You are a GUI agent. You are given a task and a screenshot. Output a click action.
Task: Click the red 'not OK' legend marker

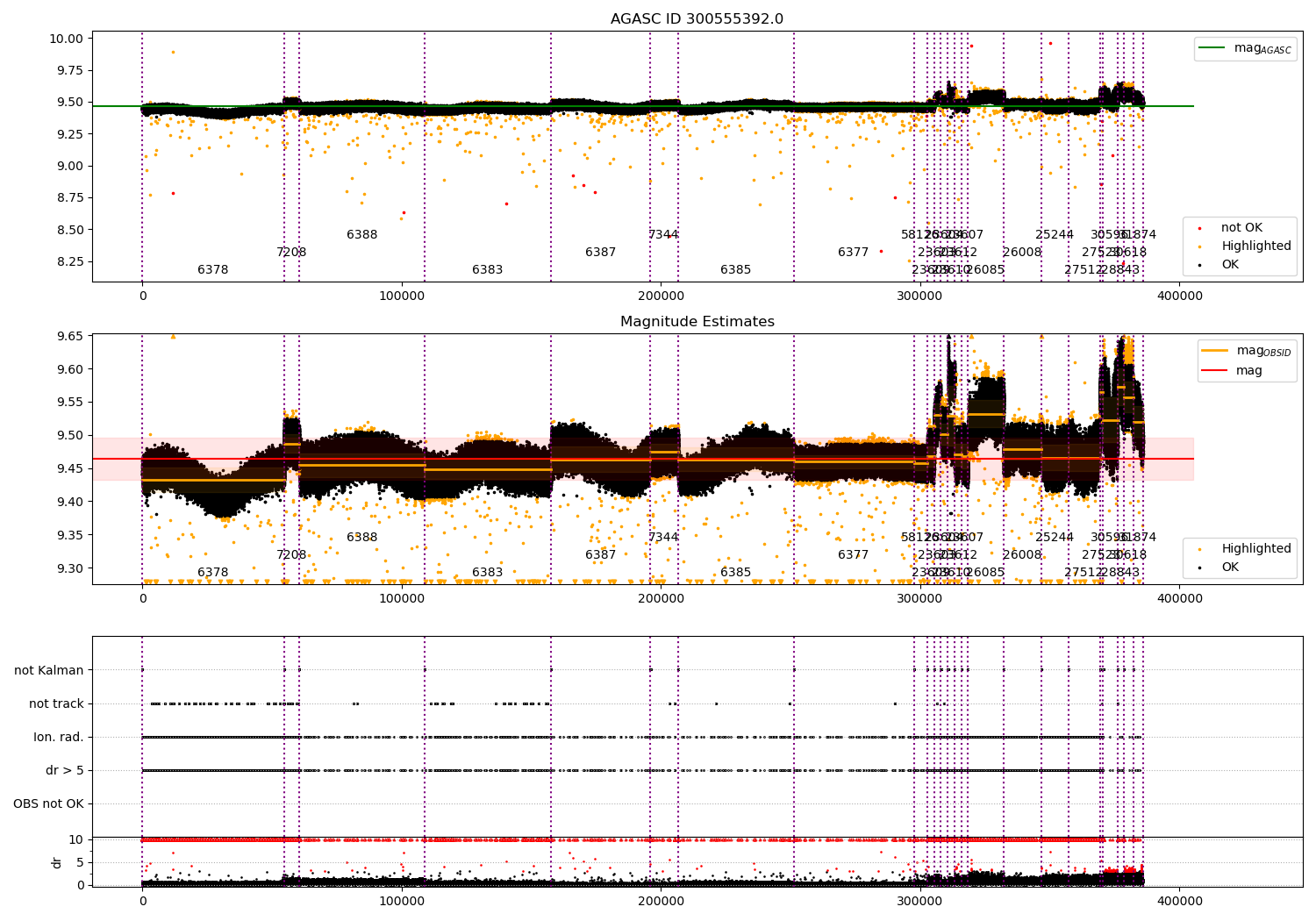[1199, 228]
